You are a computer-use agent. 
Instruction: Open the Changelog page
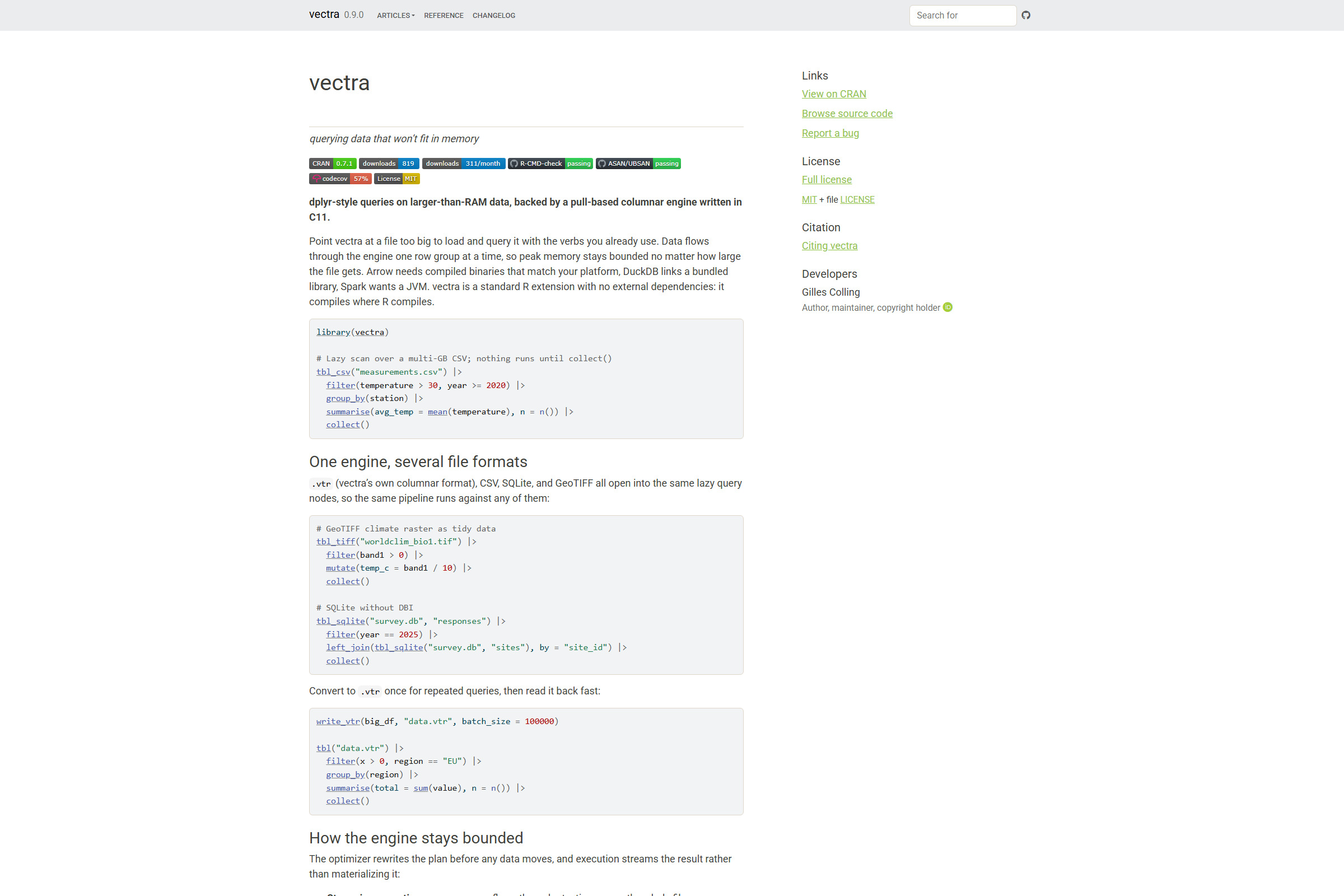pyautogui.click(x=494, y=16)
